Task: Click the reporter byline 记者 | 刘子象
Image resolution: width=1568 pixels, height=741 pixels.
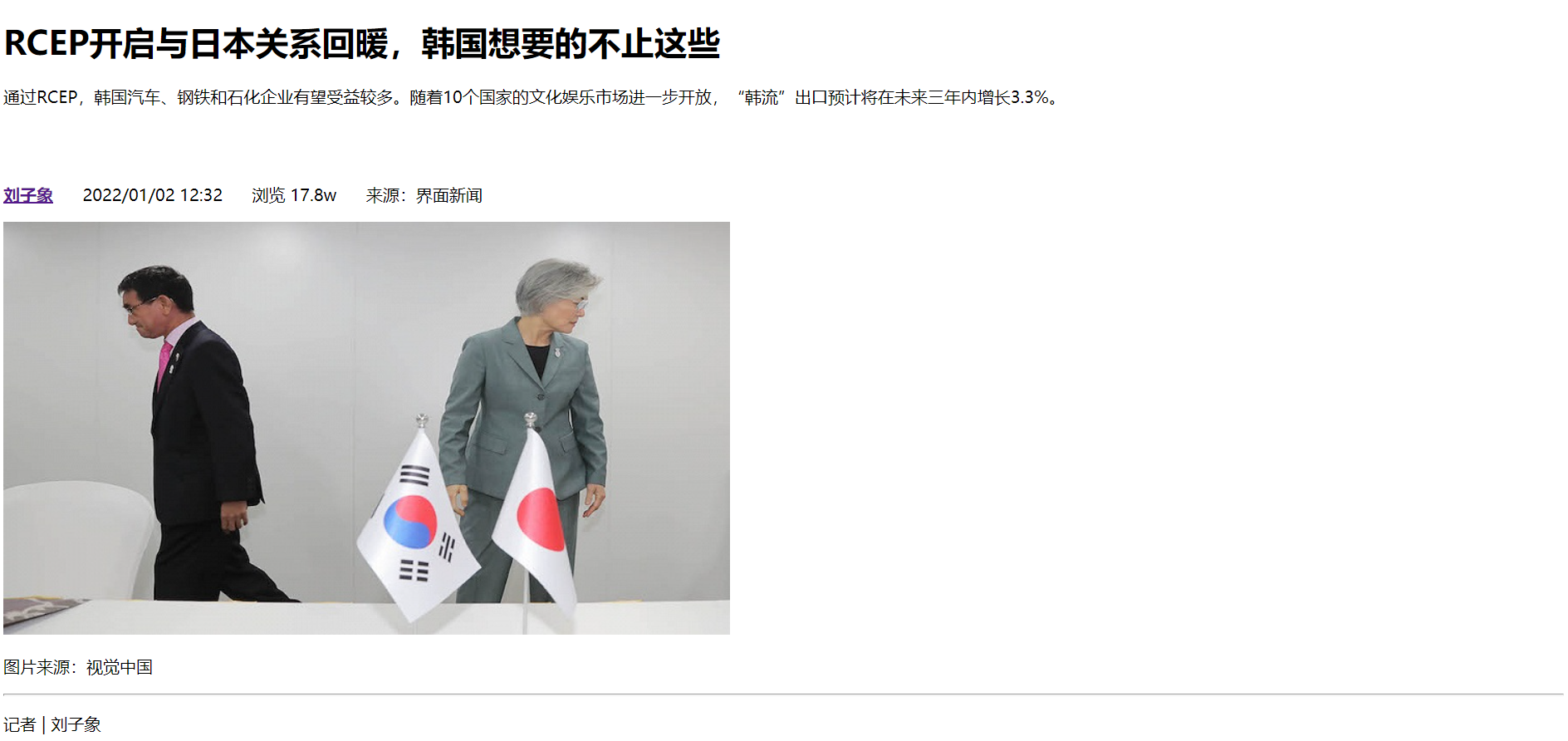Action: [x=52, y=724]
